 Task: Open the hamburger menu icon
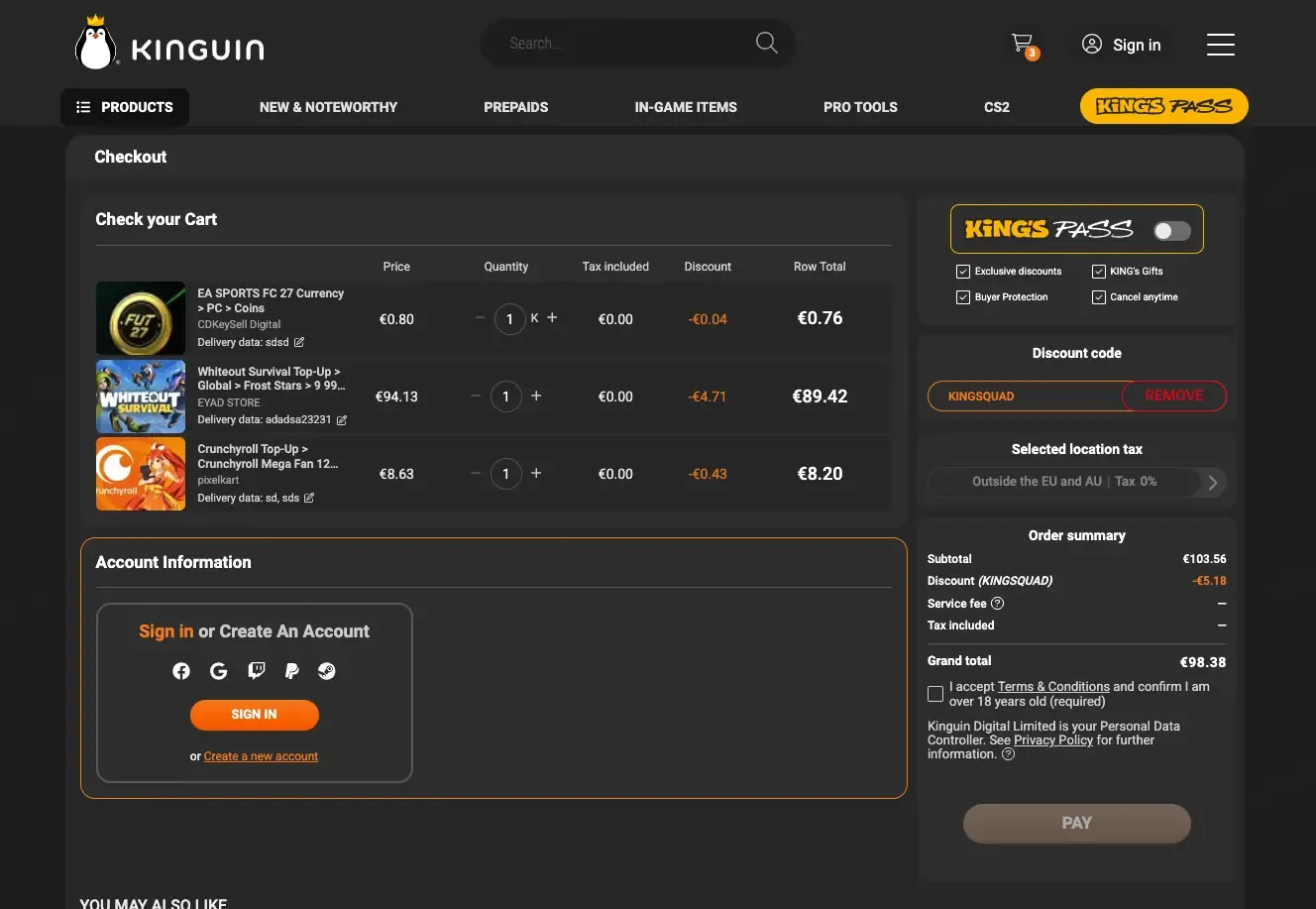1220,45
